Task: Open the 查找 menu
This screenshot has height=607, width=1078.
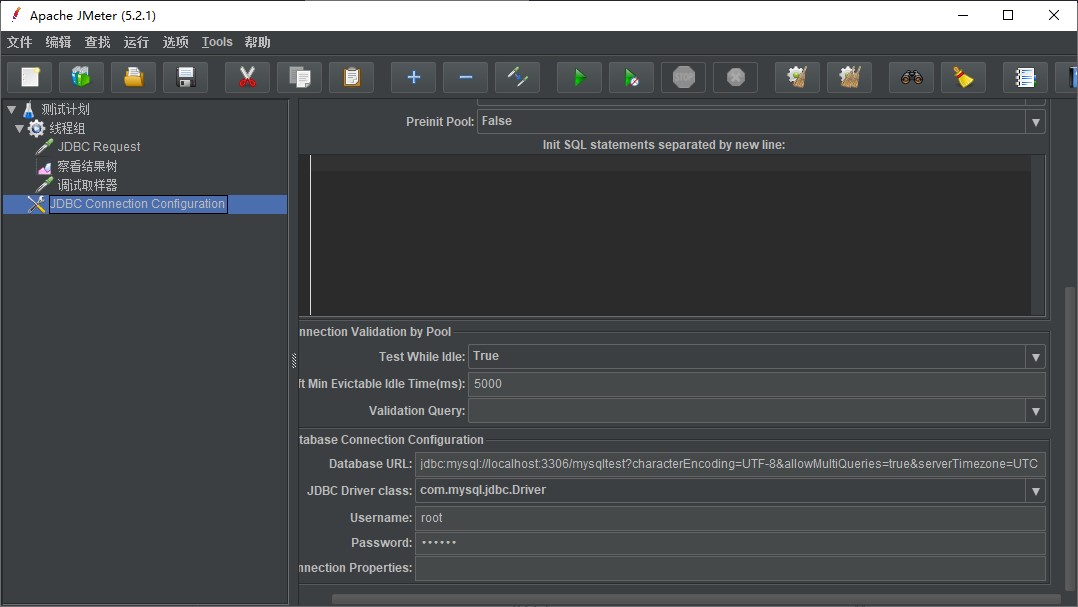Action: tap(97, 43)
